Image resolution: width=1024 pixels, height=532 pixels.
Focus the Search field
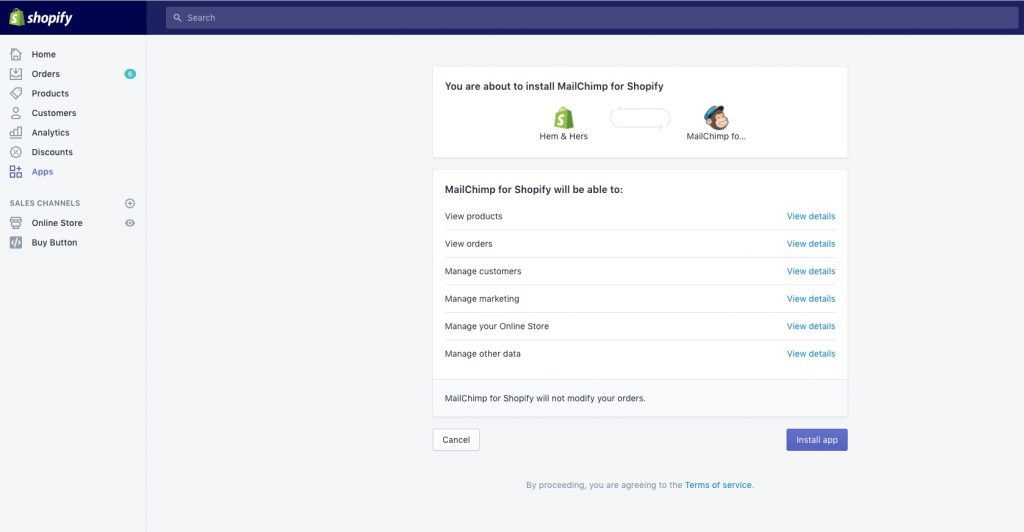pyautogui.click(x=592, y=18)
